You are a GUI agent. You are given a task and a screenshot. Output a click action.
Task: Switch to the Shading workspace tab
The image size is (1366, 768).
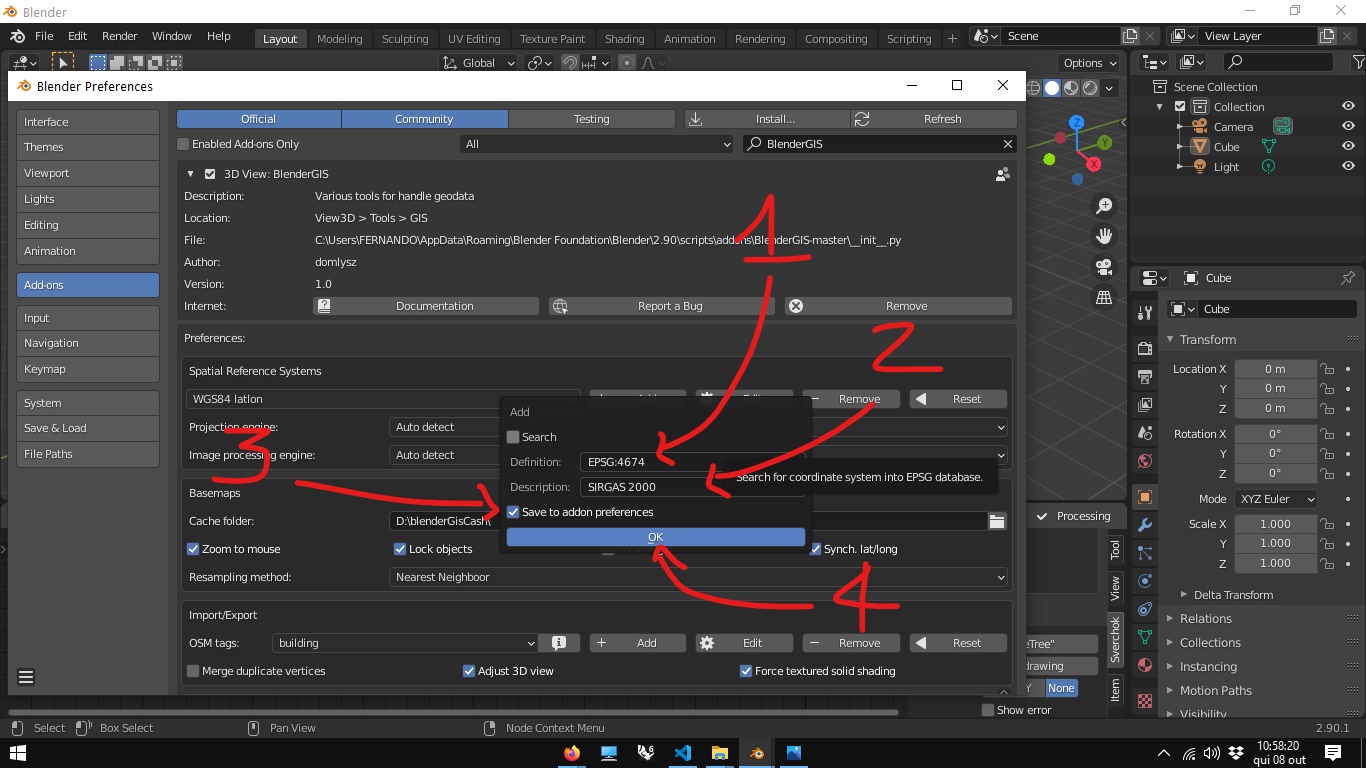(x=624, y=39)
